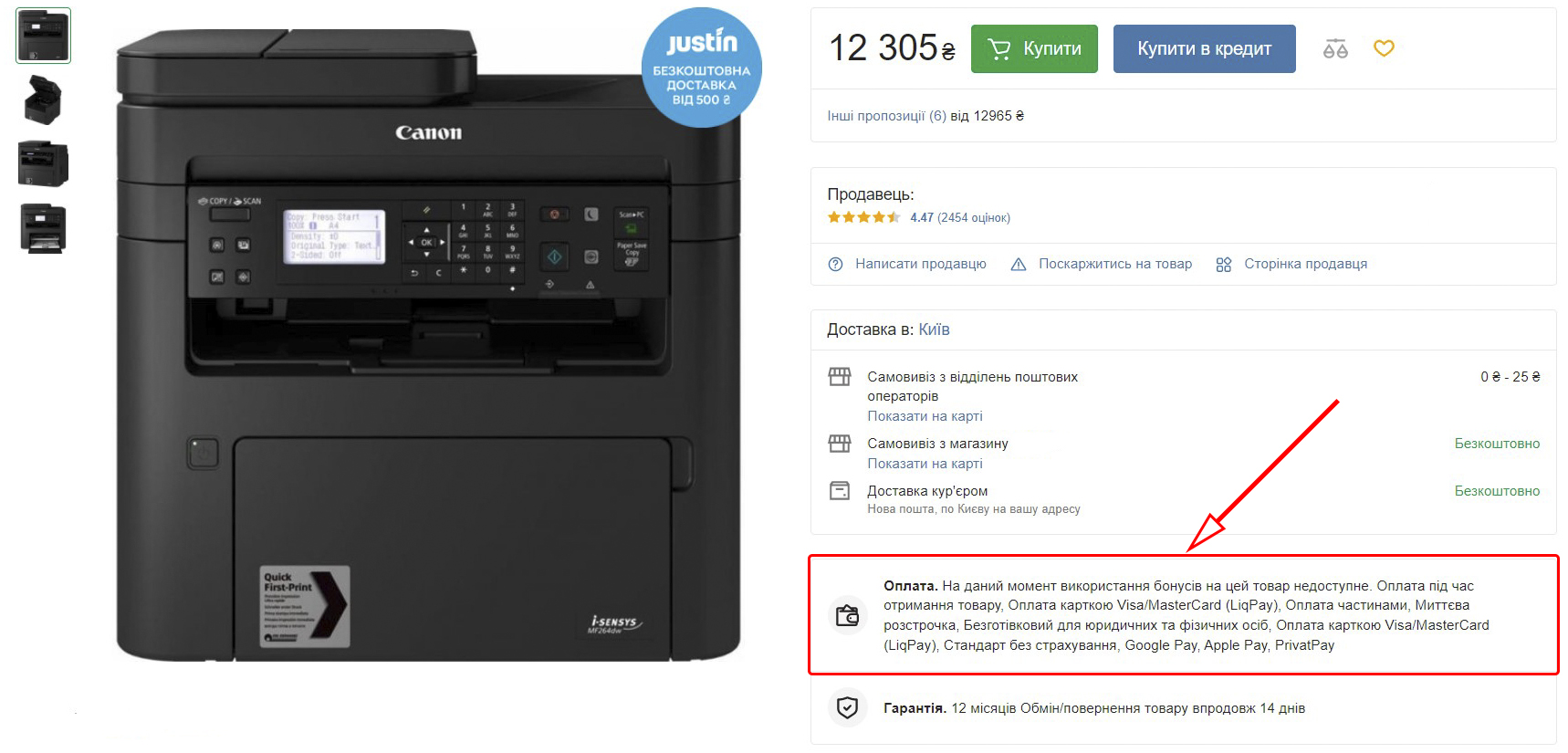Image resolution: width=1568 pixels, height=753 pixels.
Task: Select the fourth printer thumbnail
Action: [43, 228]
